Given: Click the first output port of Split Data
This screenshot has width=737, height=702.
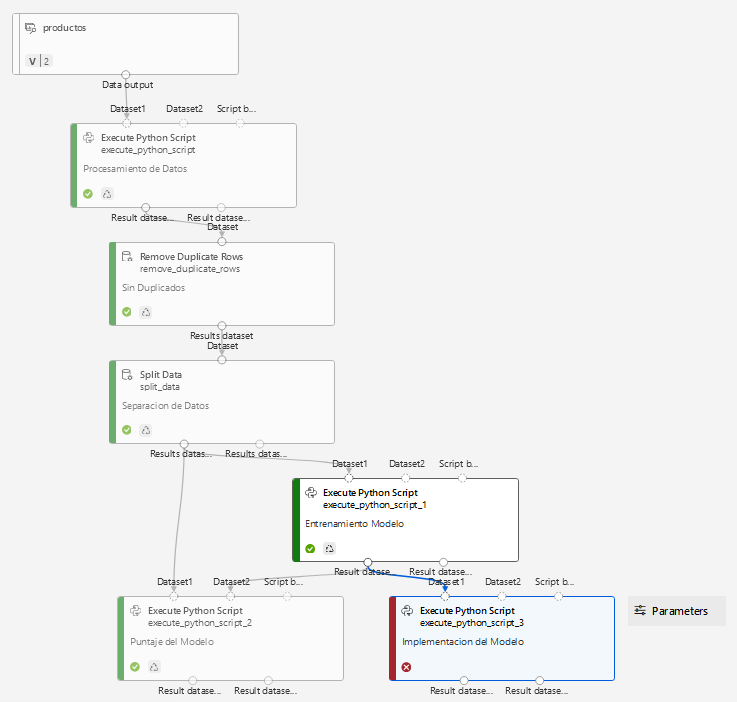Looking at the screenshot, I should point(184,443).
